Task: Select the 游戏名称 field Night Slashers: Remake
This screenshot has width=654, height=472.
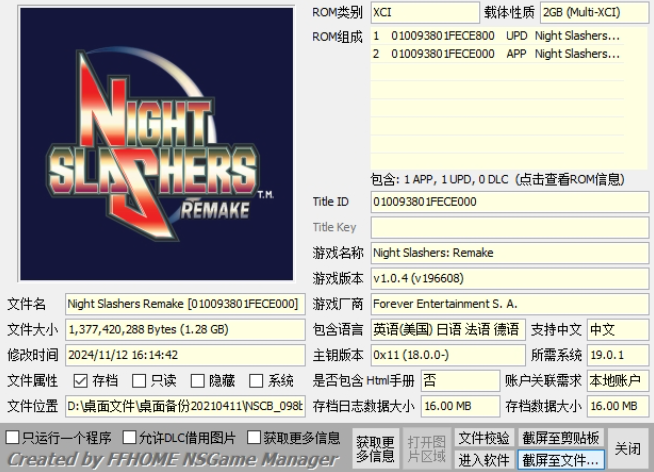Action: pyautogui.click(x=510, y=253)
